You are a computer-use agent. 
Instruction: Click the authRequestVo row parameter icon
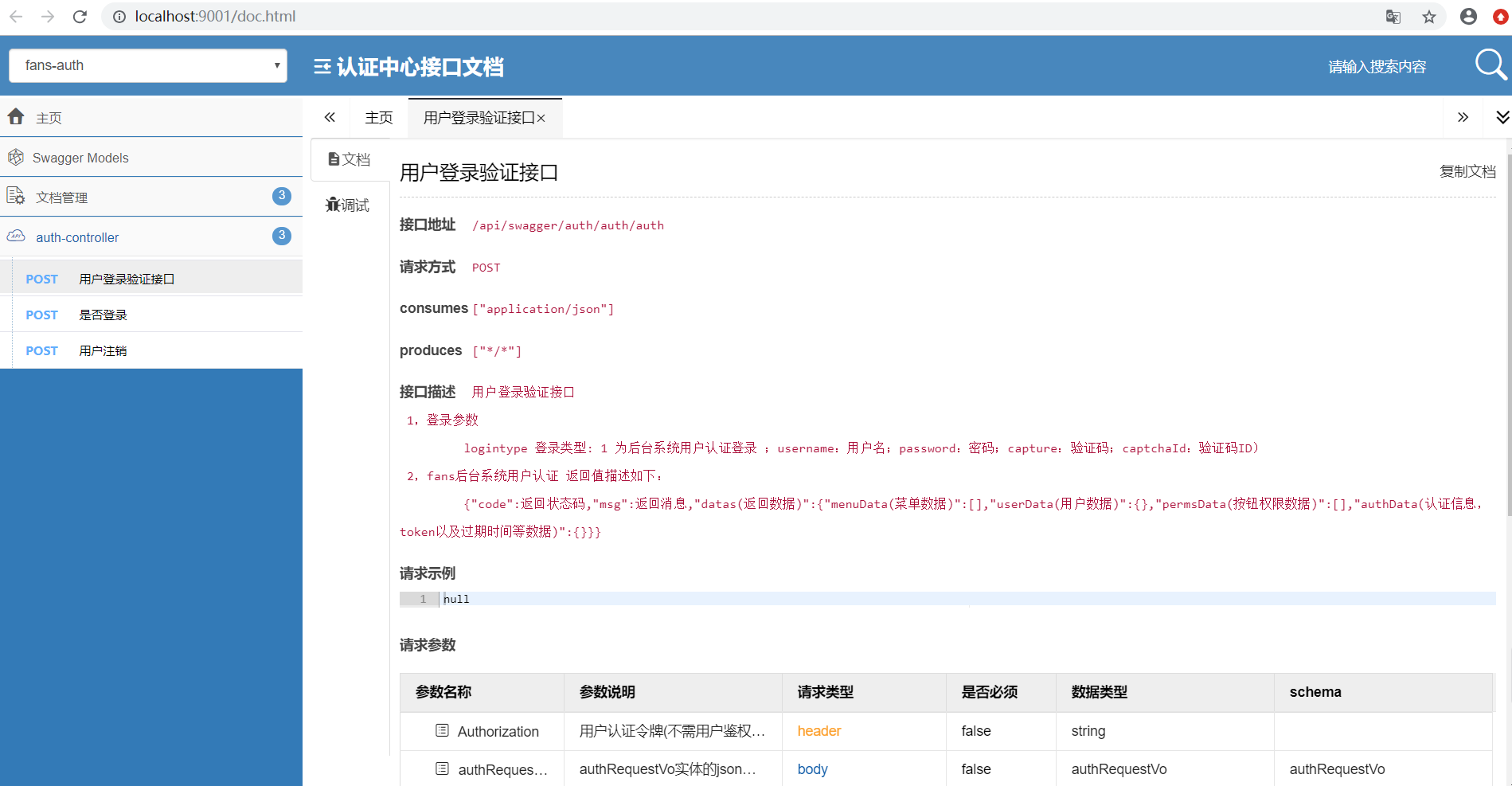tap(442, 768)
